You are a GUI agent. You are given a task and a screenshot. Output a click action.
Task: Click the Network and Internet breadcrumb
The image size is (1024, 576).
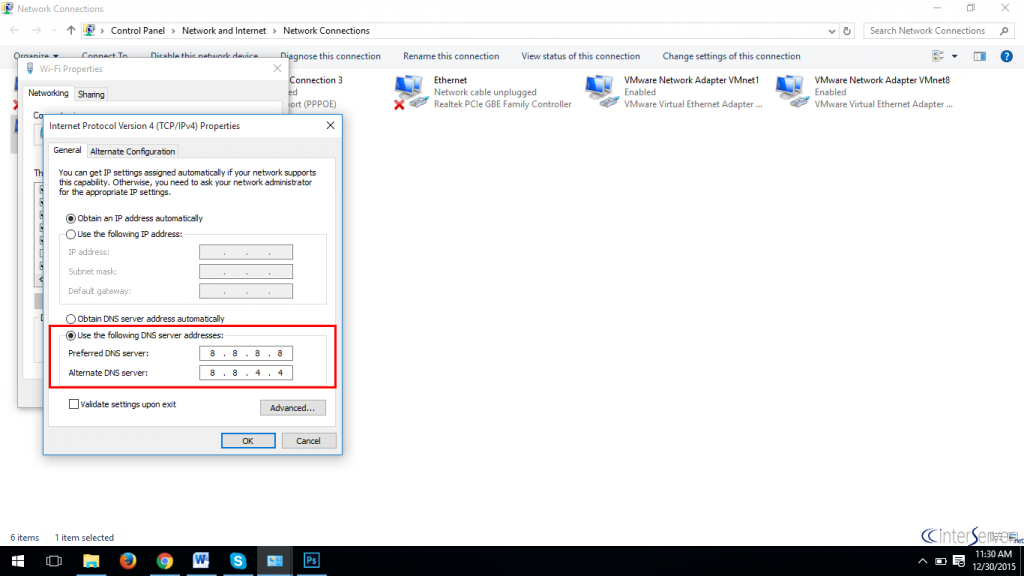point(224,31)
